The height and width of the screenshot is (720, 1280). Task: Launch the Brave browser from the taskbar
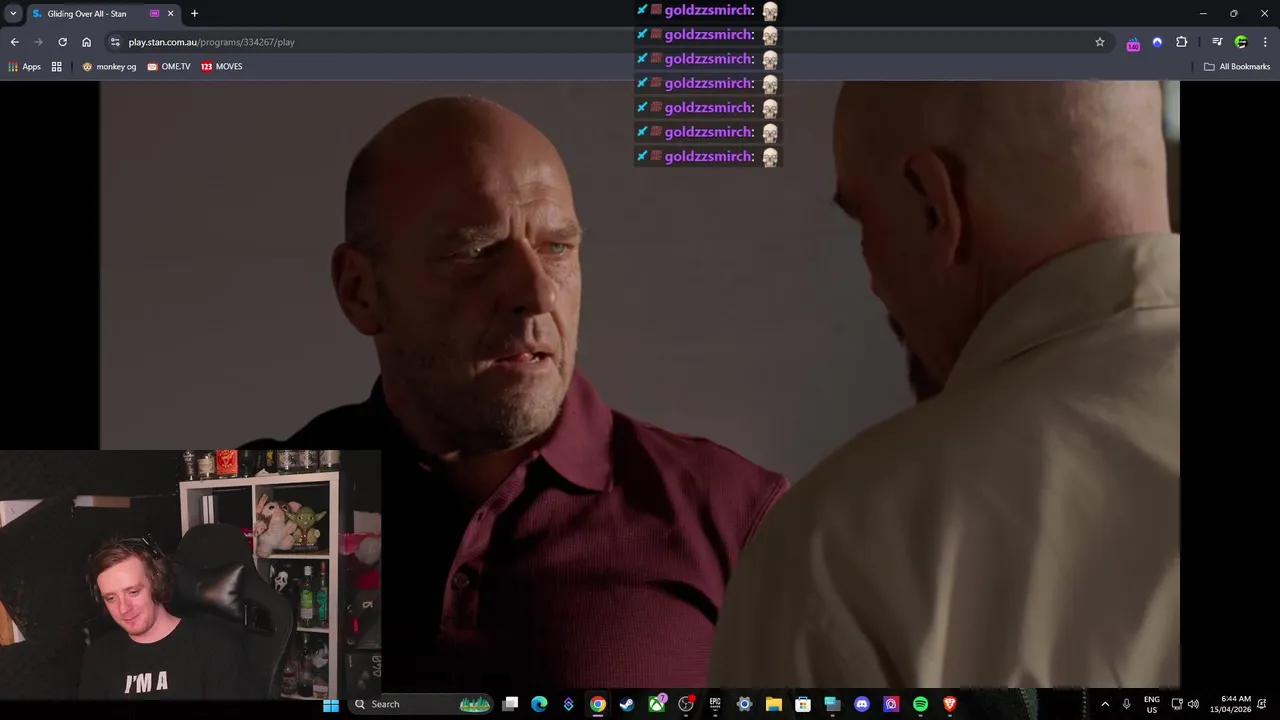950,704
